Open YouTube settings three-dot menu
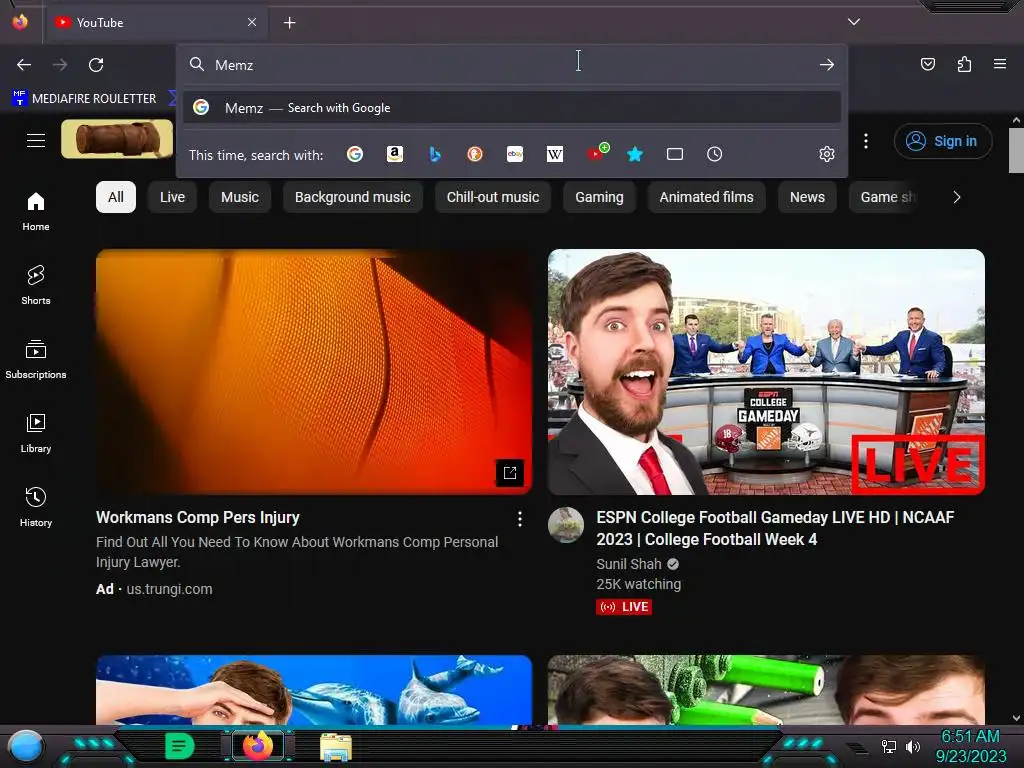Viewport: 1024px width, 768px height. pyautogui.click(x=866, y=141)
